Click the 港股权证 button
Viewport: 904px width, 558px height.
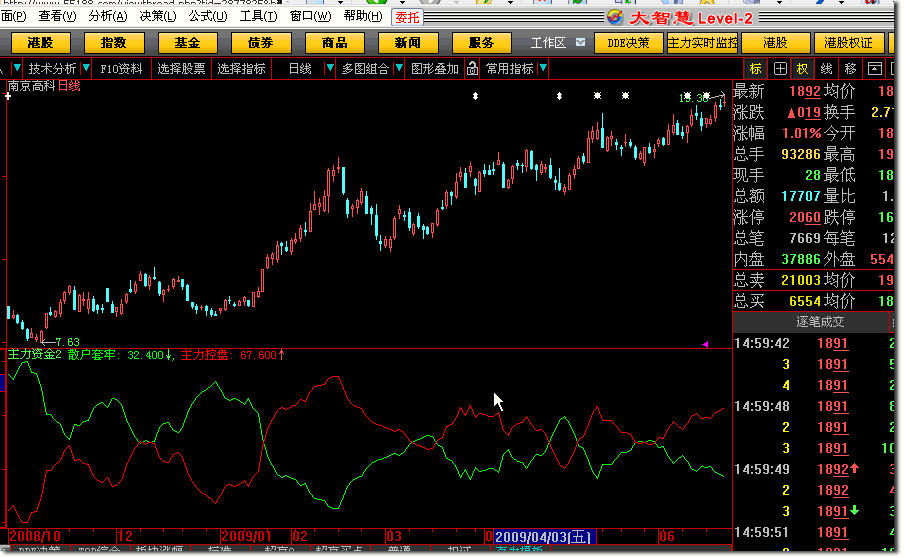pyautogui.click(x=848, y=43)
